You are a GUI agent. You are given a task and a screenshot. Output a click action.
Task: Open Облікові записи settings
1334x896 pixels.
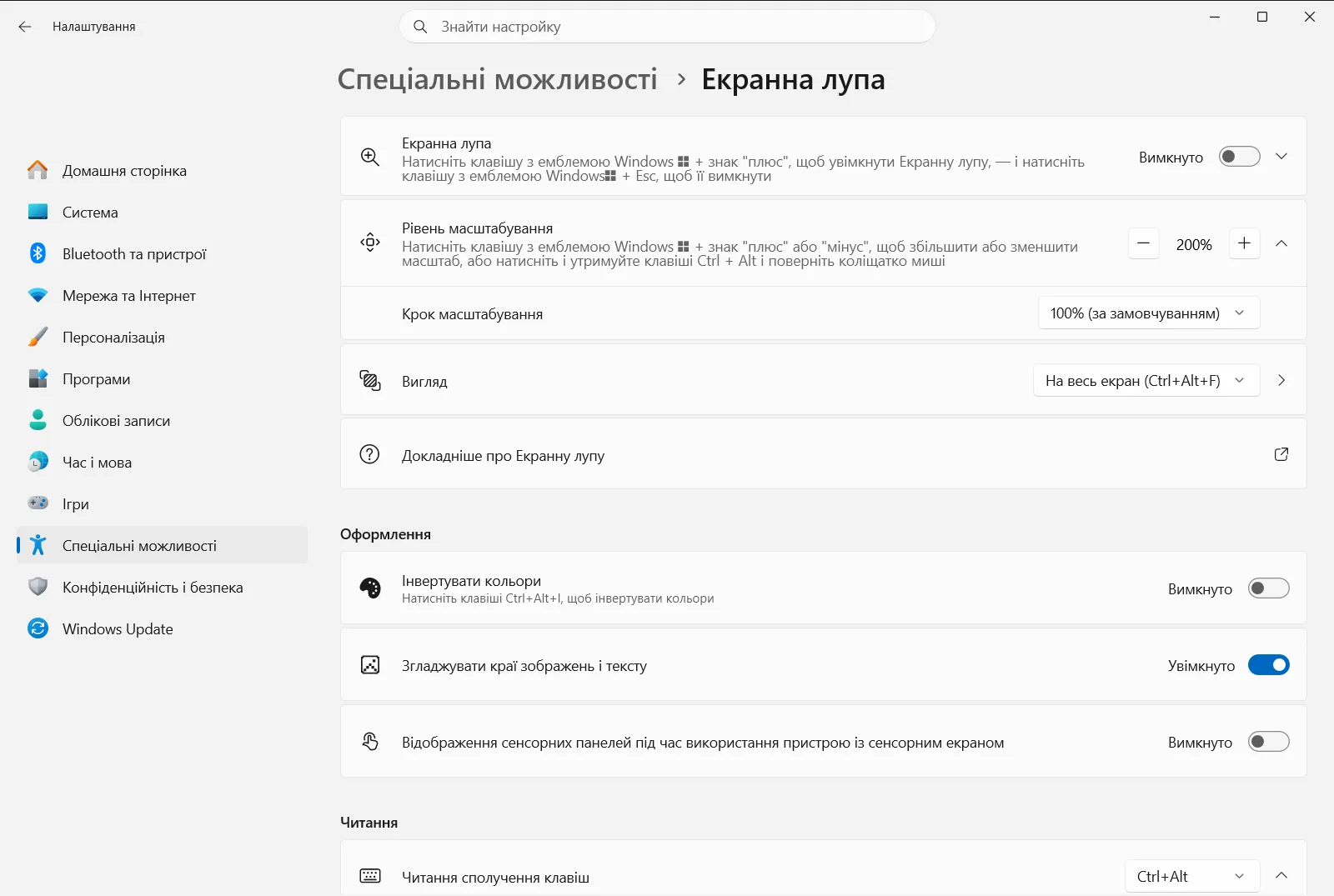tap(162, 420)
